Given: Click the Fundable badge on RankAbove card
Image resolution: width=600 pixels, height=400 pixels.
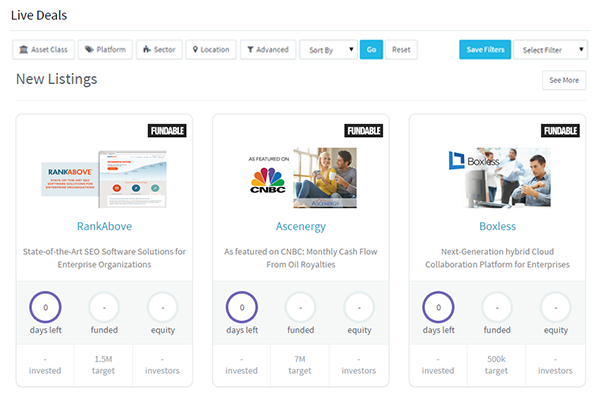Looking at the screenshot, I should point(167,131).
